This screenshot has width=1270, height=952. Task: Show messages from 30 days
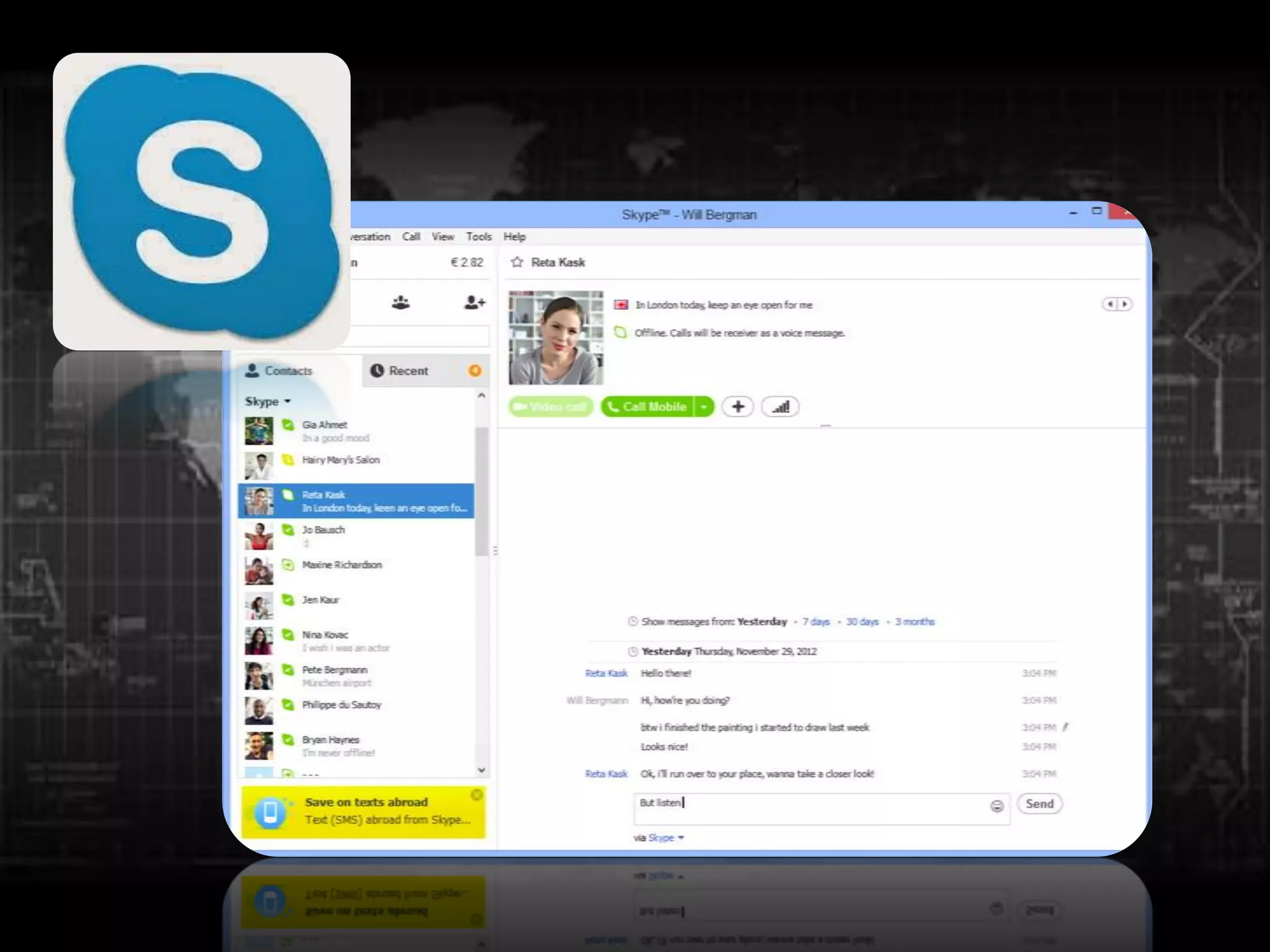862,622
